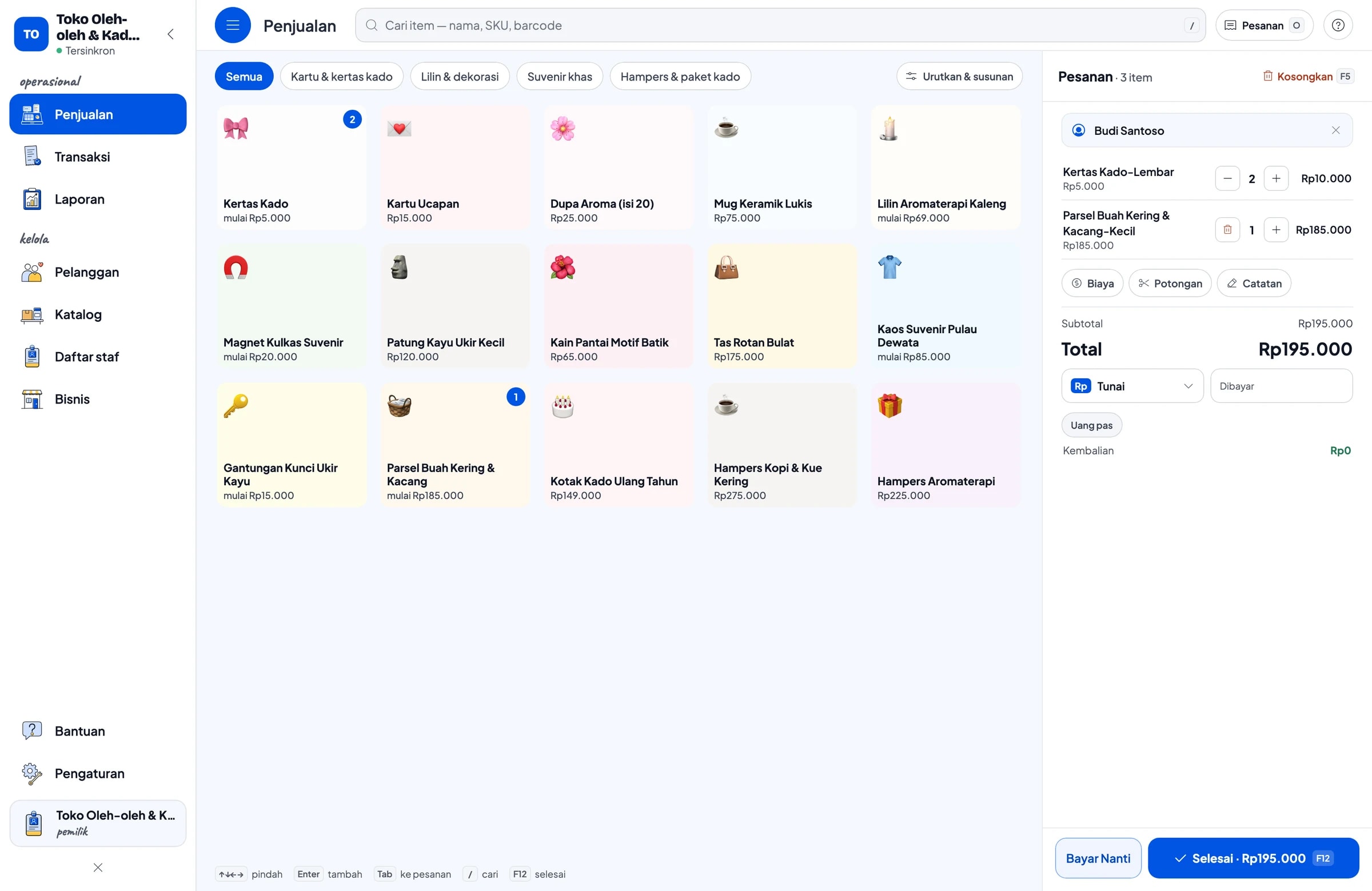Focus the item search box
This screenshot has height=891, width=1372.
click(x=780, y=25)
